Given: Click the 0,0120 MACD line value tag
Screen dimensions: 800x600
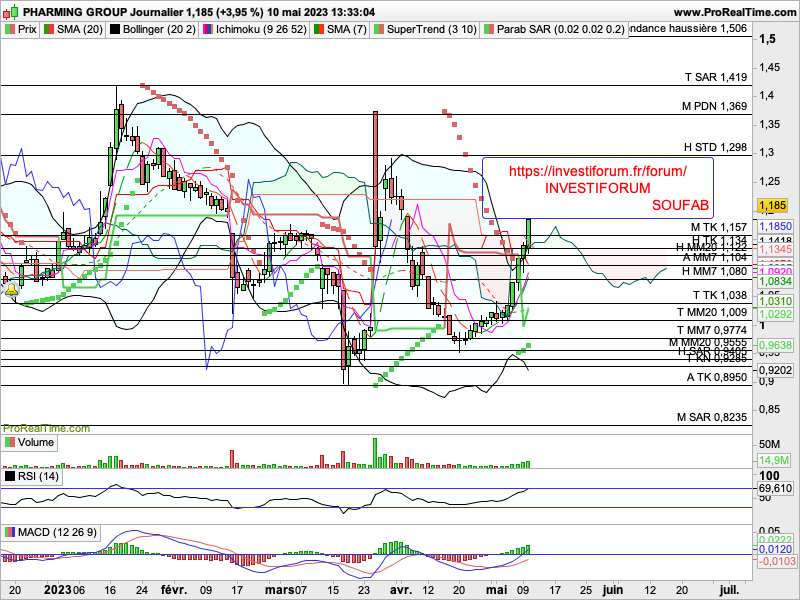Looking at the screenshot, I should [776, 549].
